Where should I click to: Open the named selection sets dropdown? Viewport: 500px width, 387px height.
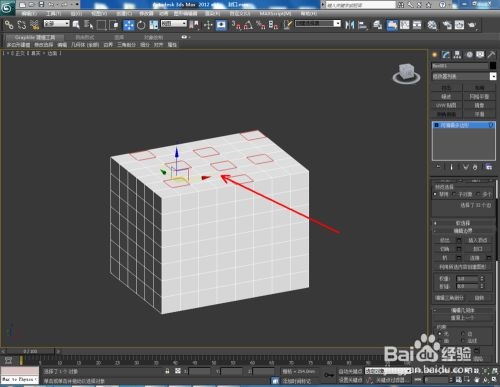[x=318, y=24]
